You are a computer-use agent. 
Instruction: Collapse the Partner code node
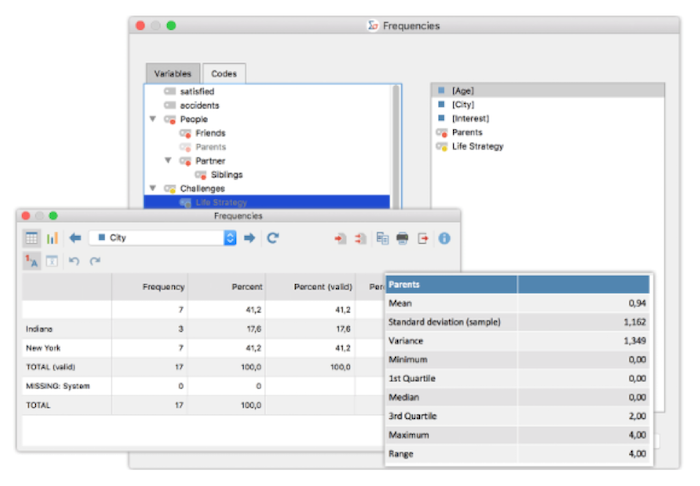(168, 160)
